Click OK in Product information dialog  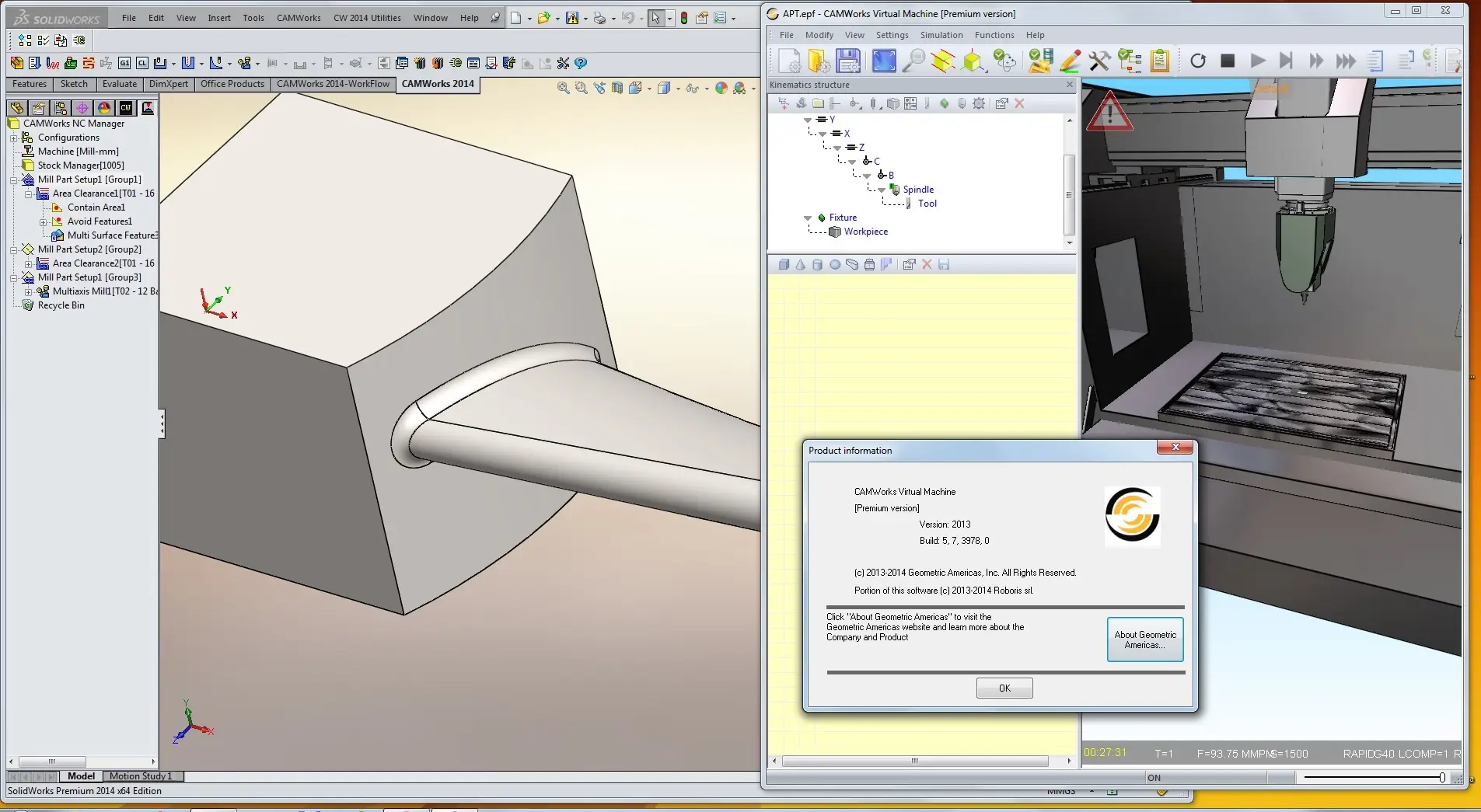point(1004,688)
